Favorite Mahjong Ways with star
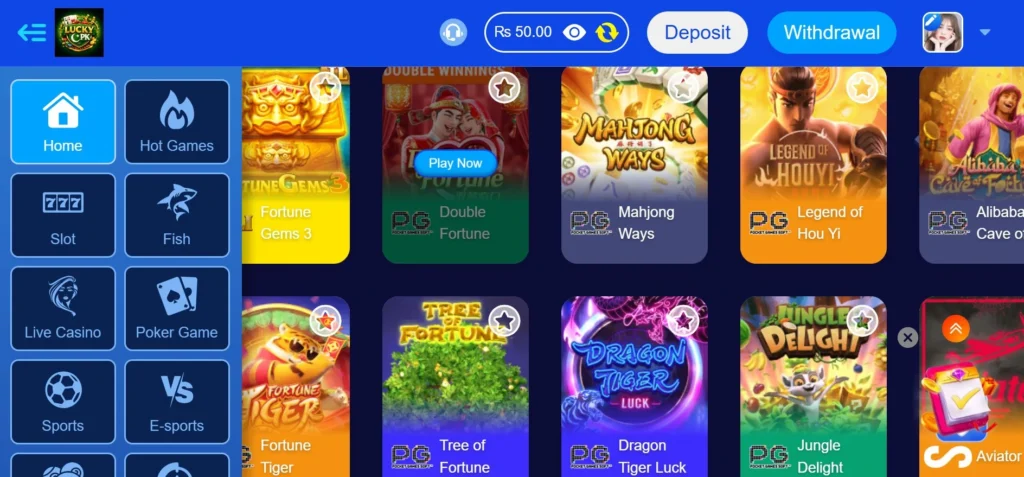This screenshot has height=477, width=1024. click(683, 87)
